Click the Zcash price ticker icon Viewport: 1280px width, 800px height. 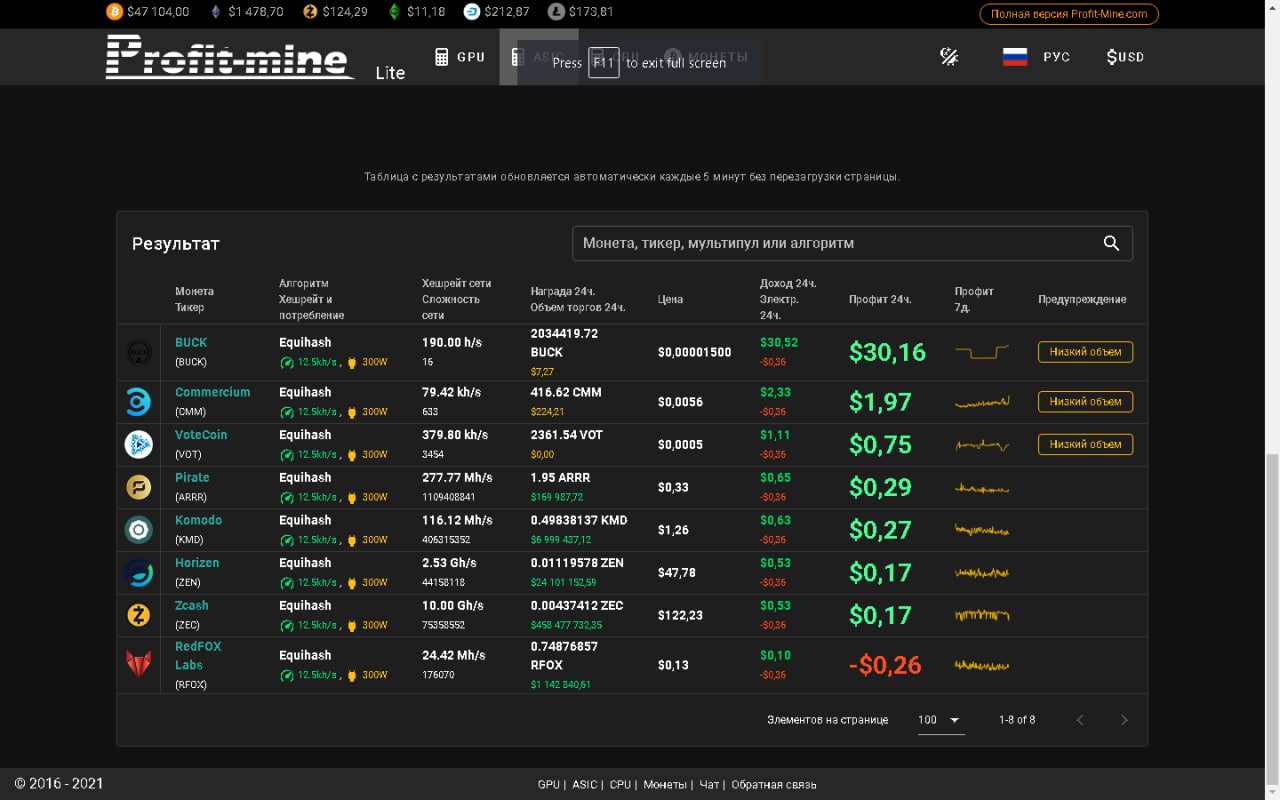310,12
